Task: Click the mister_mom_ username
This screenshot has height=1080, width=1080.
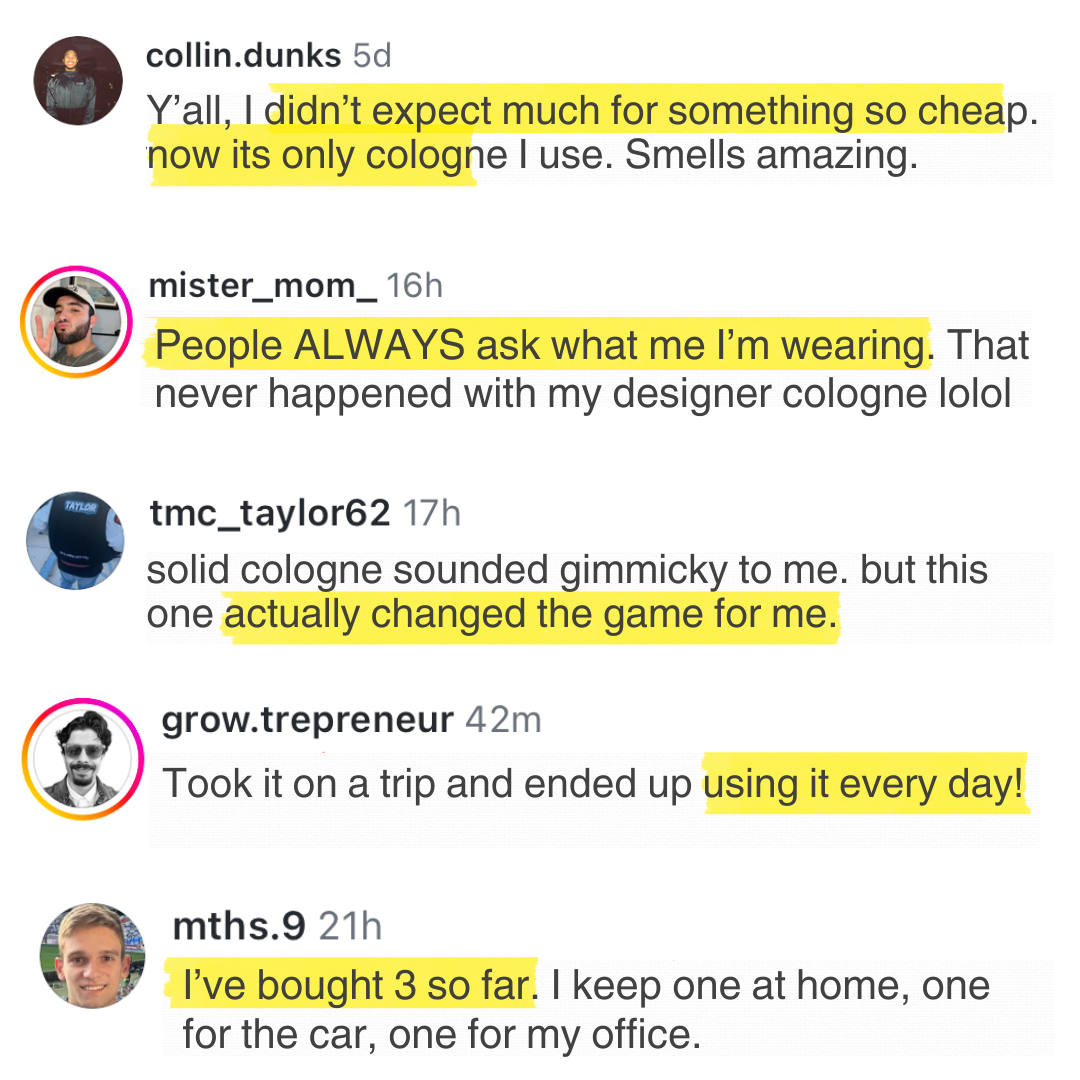Action: 262,286
